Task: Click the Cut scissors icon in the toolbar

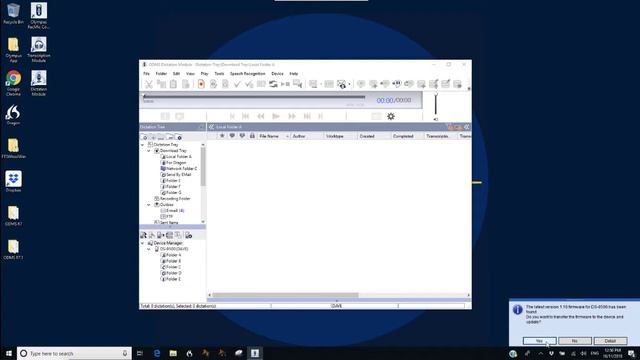Action: coord(149,84)
